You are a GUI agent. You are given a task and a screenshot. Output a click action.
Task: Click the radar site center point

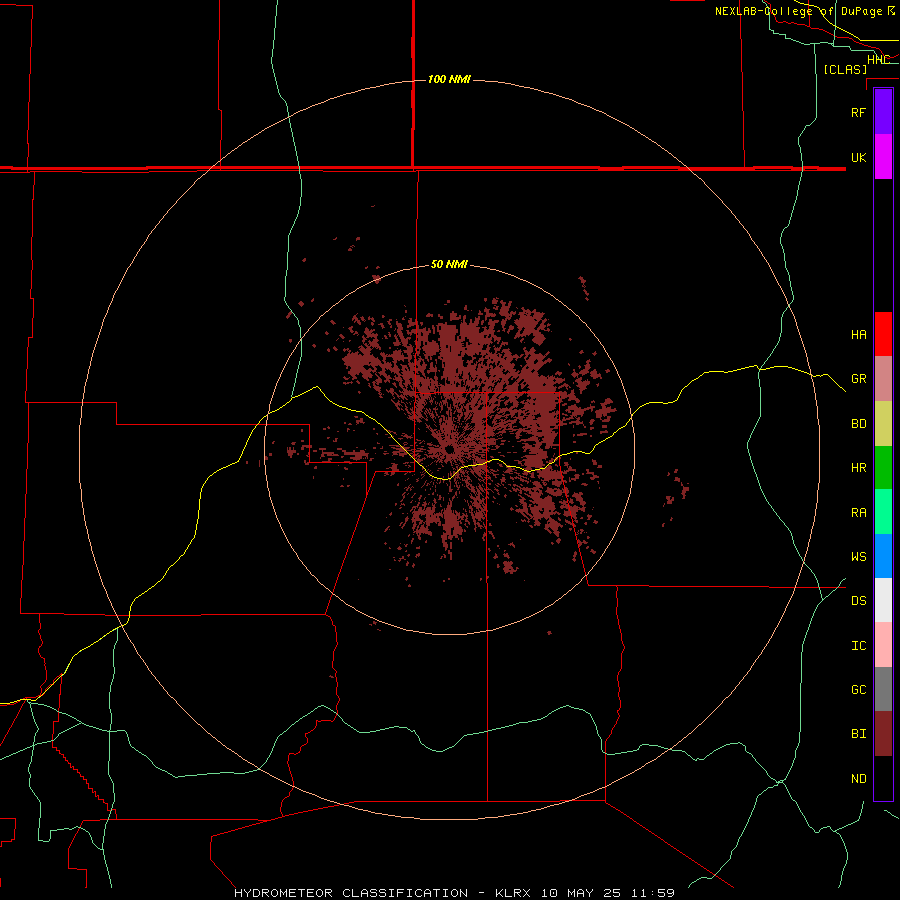click(x=449, y=449)
